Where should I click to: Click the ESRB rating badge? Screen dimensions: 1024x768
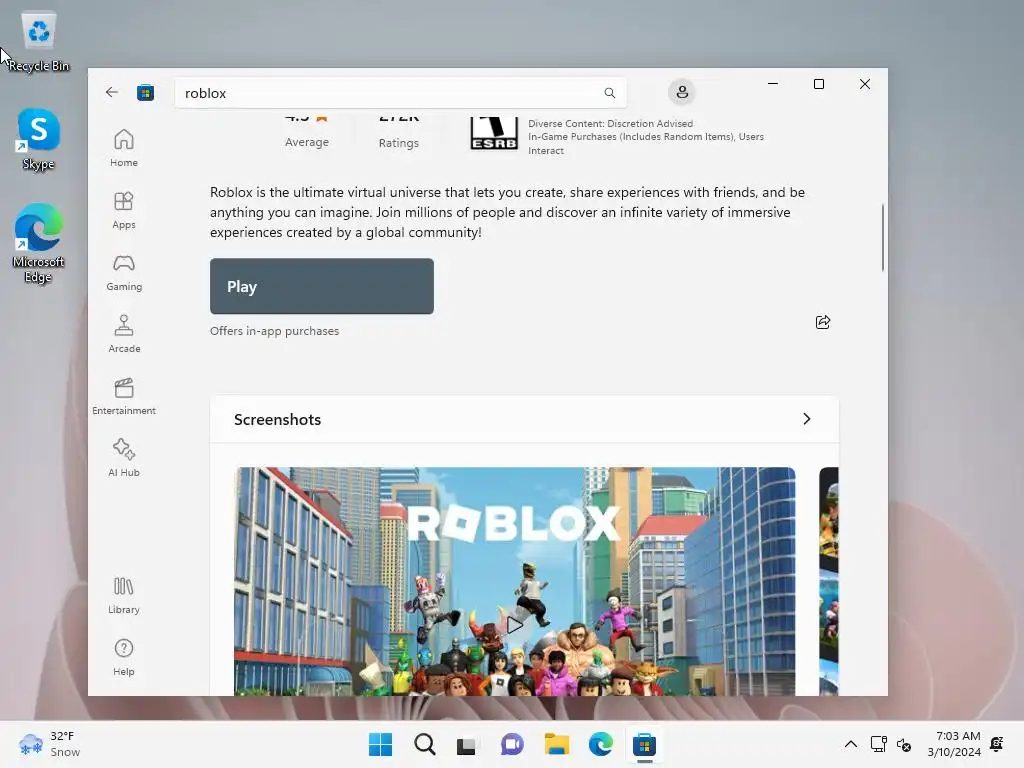pyautogui.click(x=494, y=133)
